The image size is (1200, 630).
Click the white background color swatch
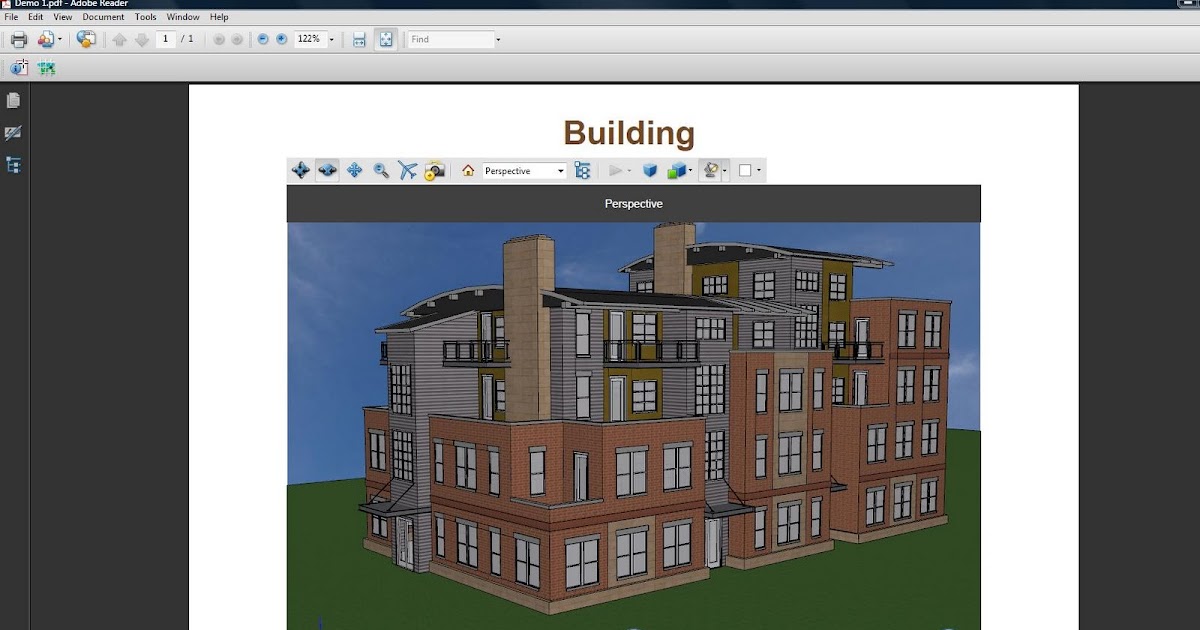tap(745, 171)
